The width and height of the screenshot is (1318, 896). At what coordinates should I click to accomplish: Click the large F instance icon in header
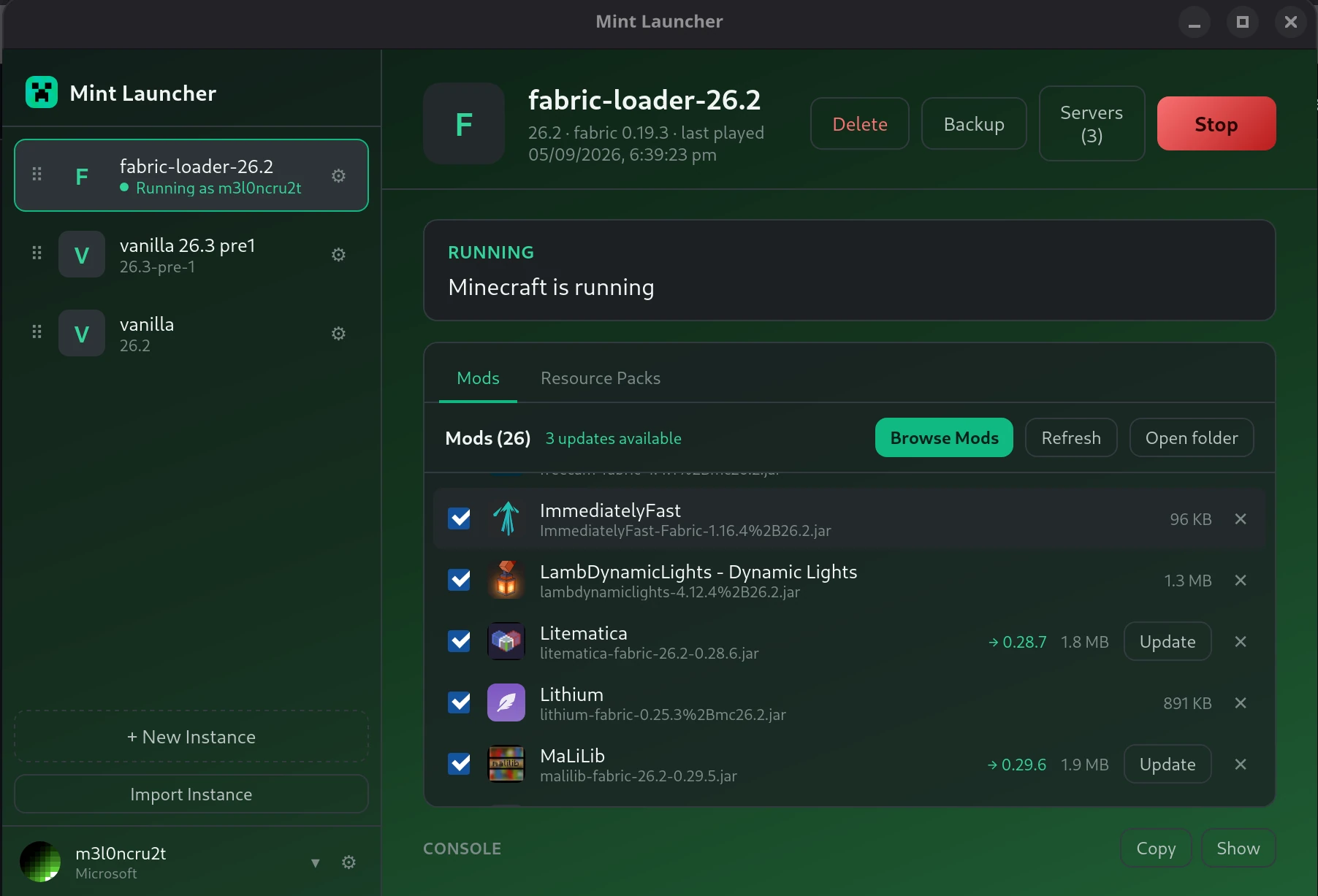pyautogui.click(x=464, y=124)
